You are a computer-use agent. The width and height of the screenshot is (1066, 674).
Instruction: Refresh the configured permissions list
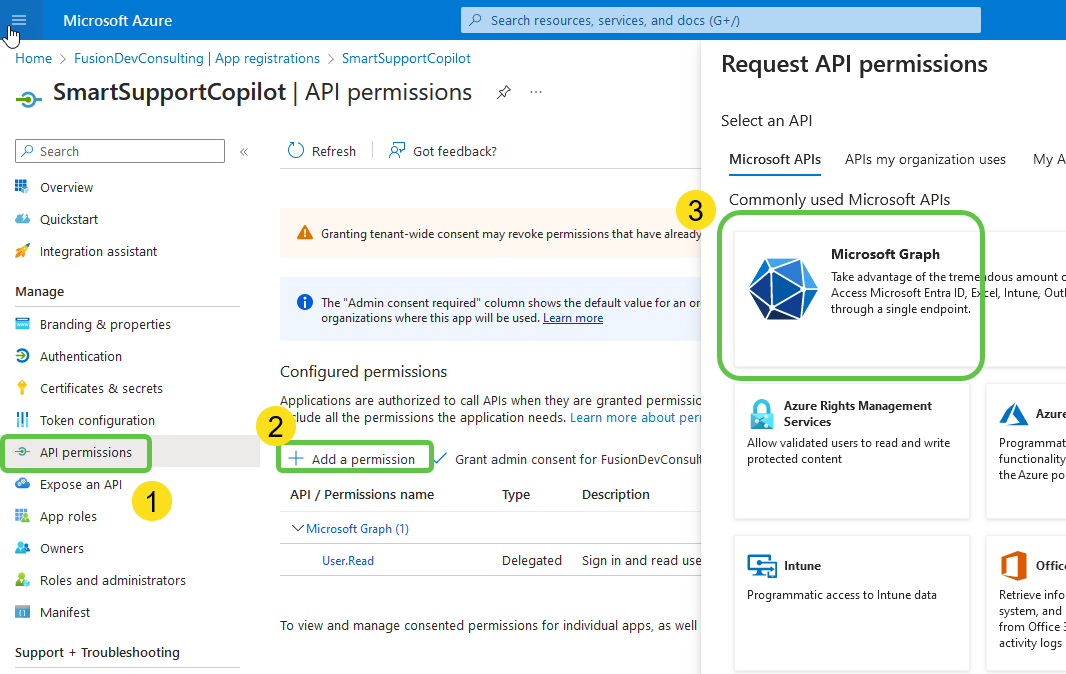point(322,150)
